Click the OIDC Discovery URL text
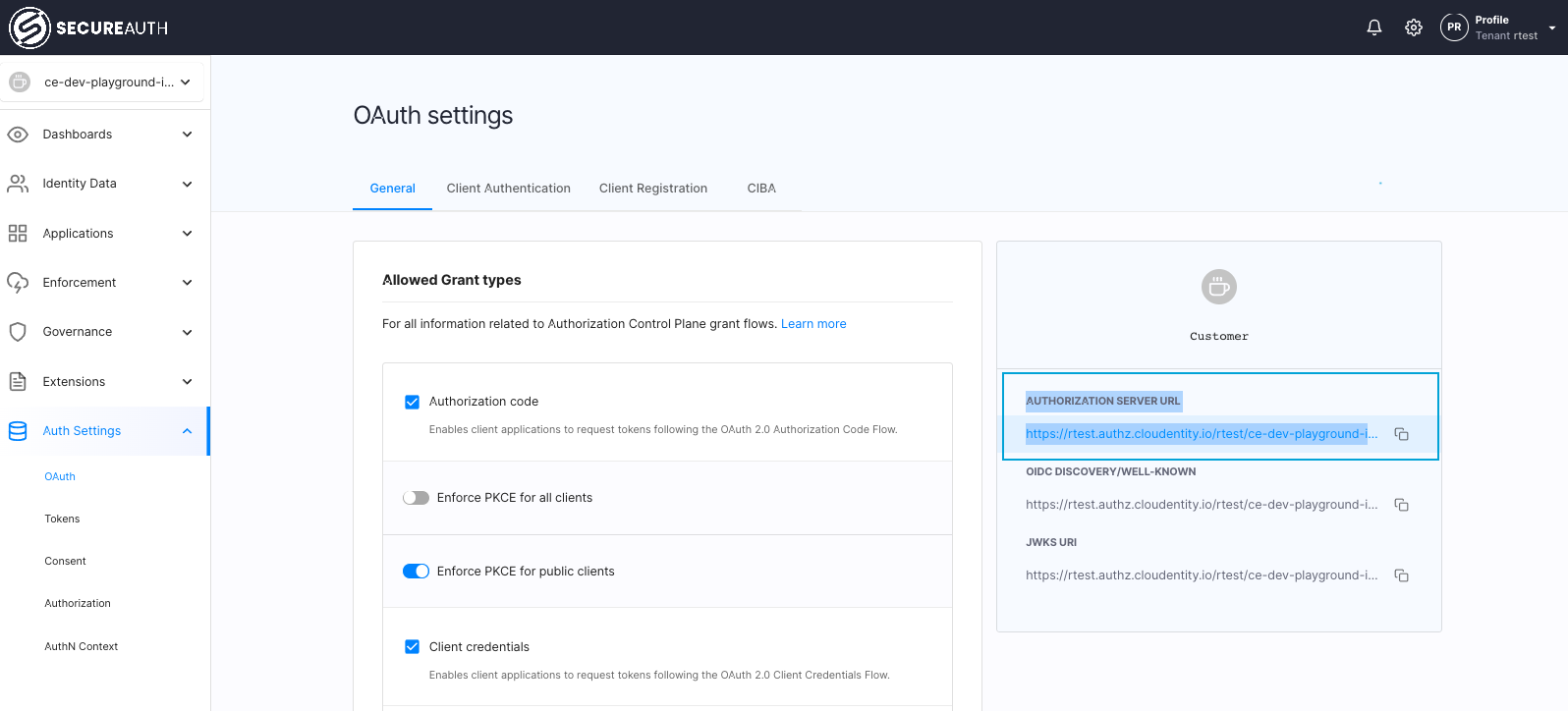The height and width of the screenshot is (711, 1568). coord(1202,505)
